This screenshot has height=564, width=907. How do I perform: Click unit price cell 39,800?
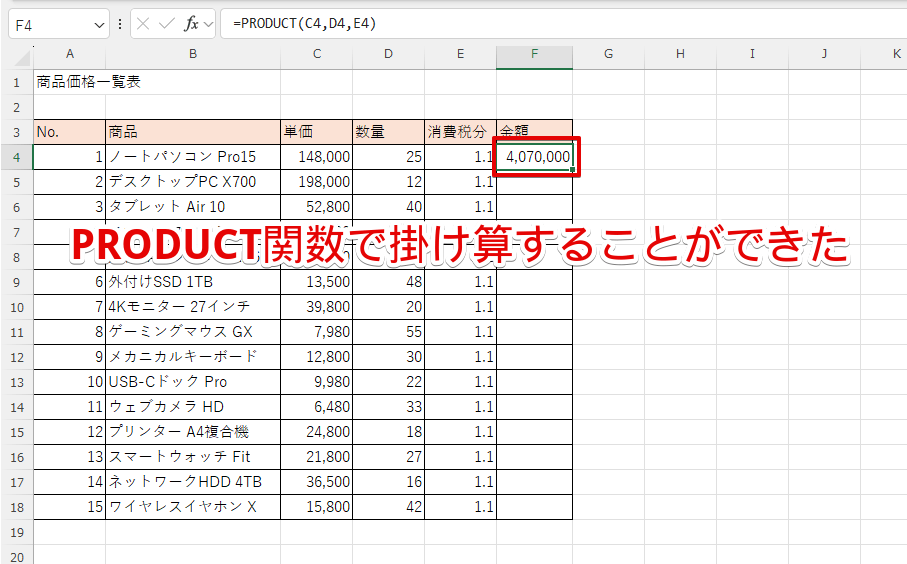click(x=316, y=307)
